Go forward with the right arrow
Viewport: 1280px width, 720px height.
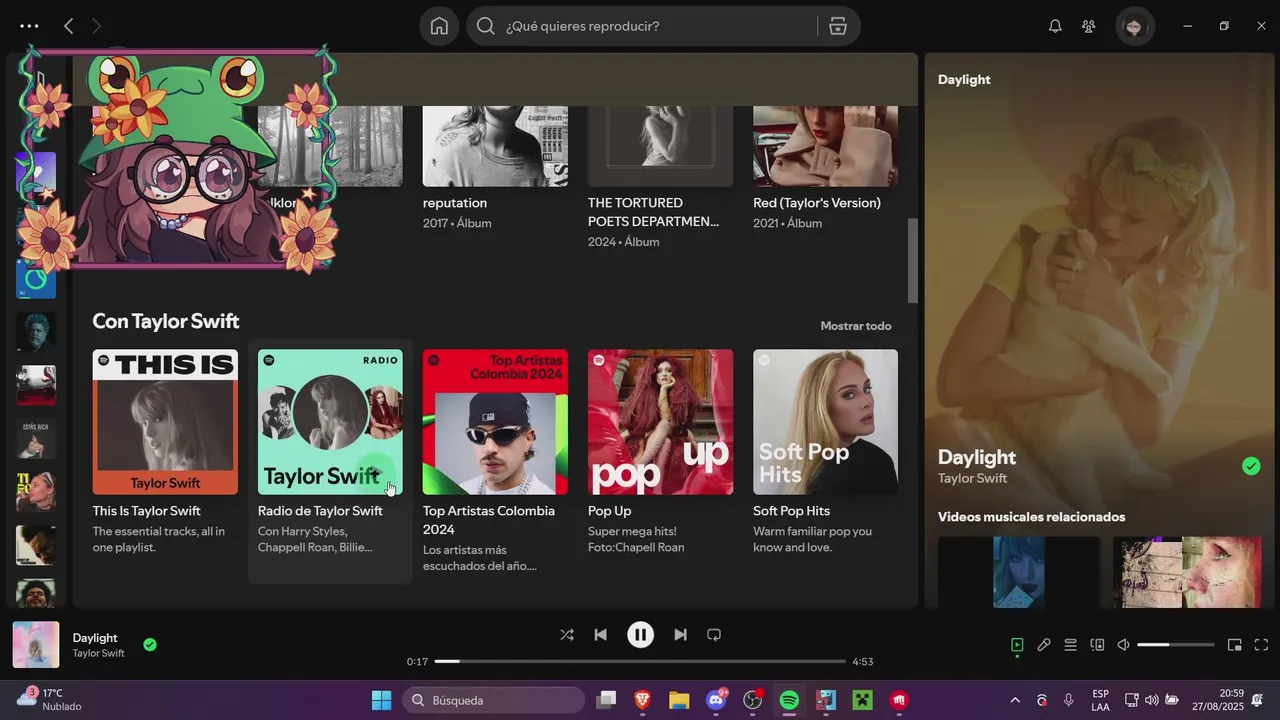97,26
